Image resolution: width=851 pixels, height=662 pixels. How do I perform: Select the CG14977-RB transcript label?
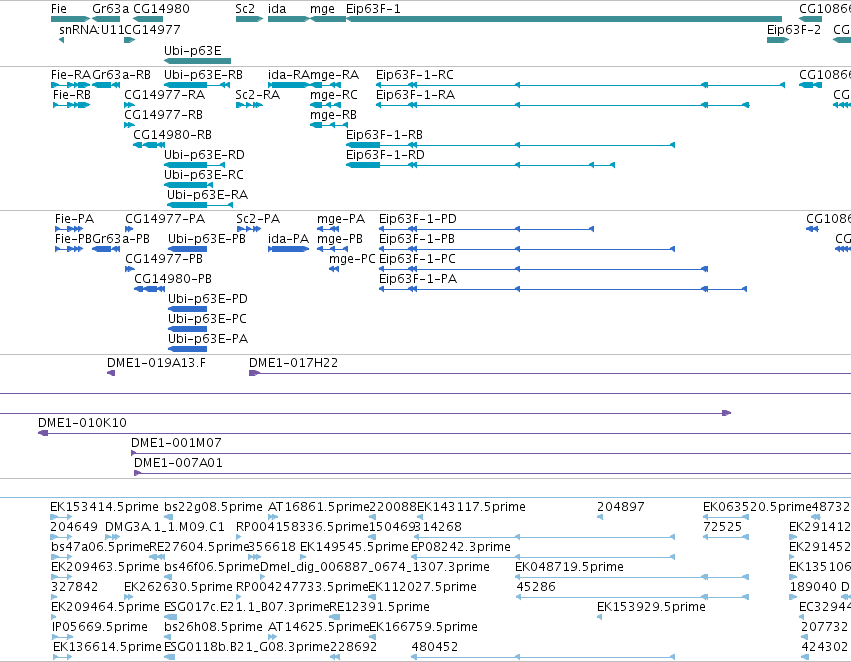(x=163, y=115)
